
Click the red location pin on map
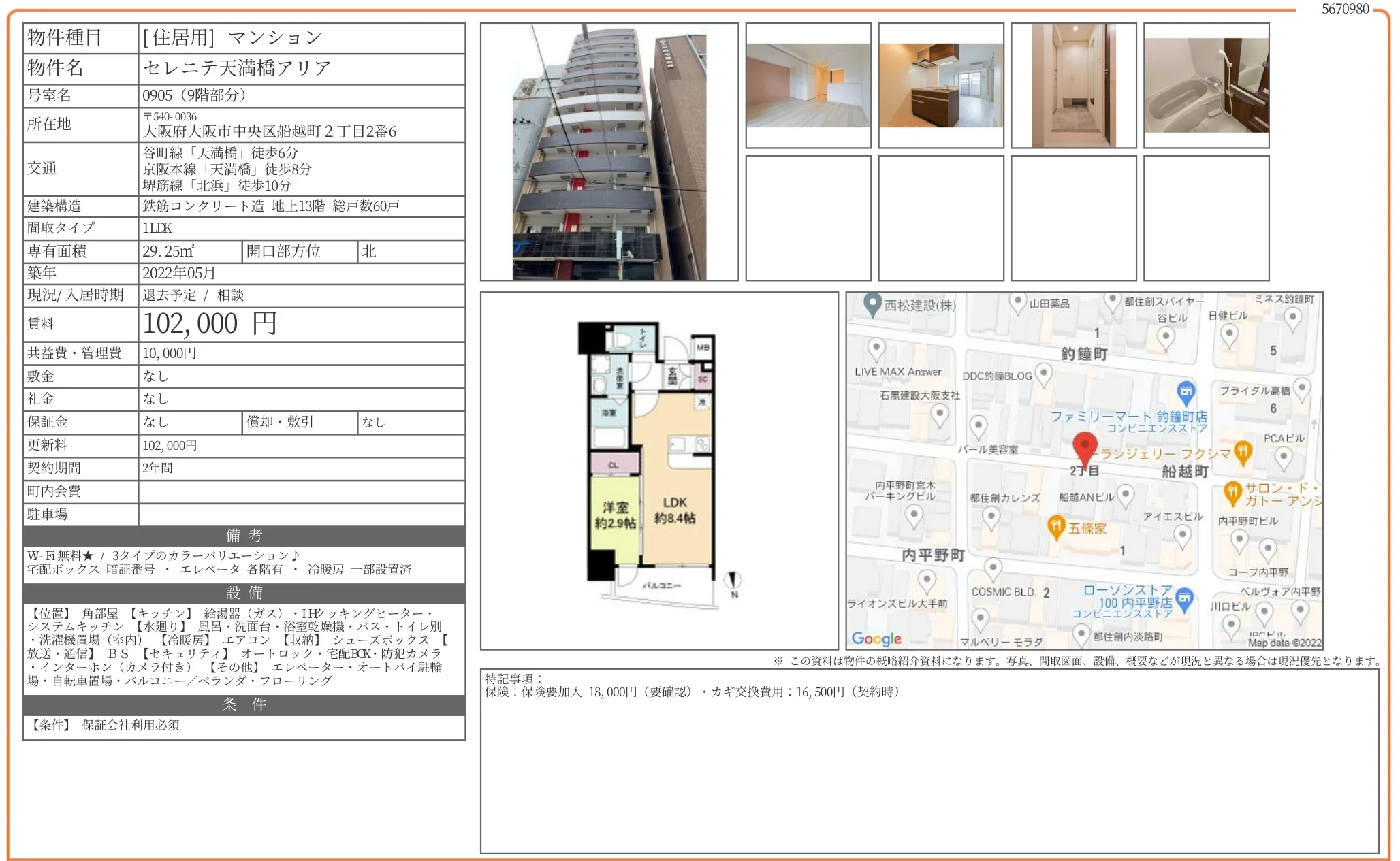(1084, 447)
